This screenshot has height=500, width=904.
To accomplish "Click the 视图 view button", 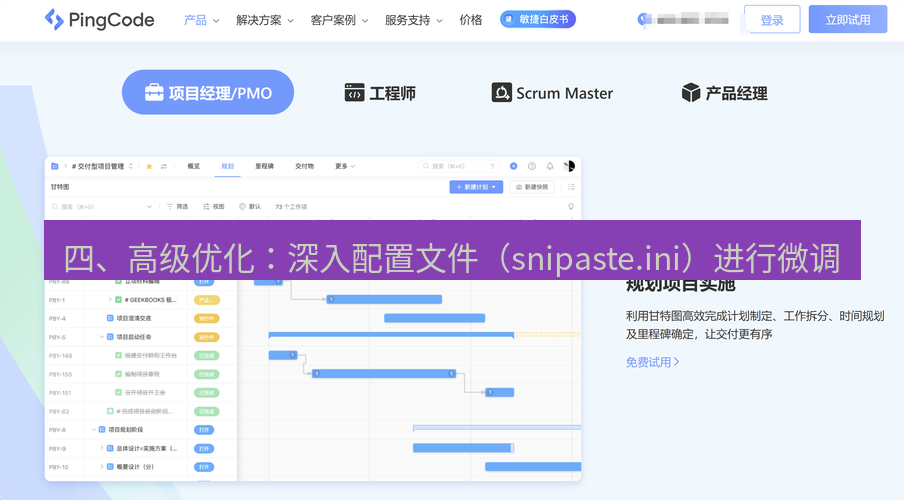I will (214, 206).
